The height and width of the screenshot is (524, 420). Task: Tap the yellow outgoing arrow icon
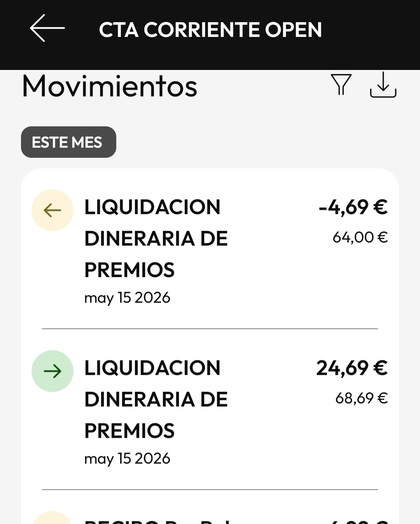point(52,210)
